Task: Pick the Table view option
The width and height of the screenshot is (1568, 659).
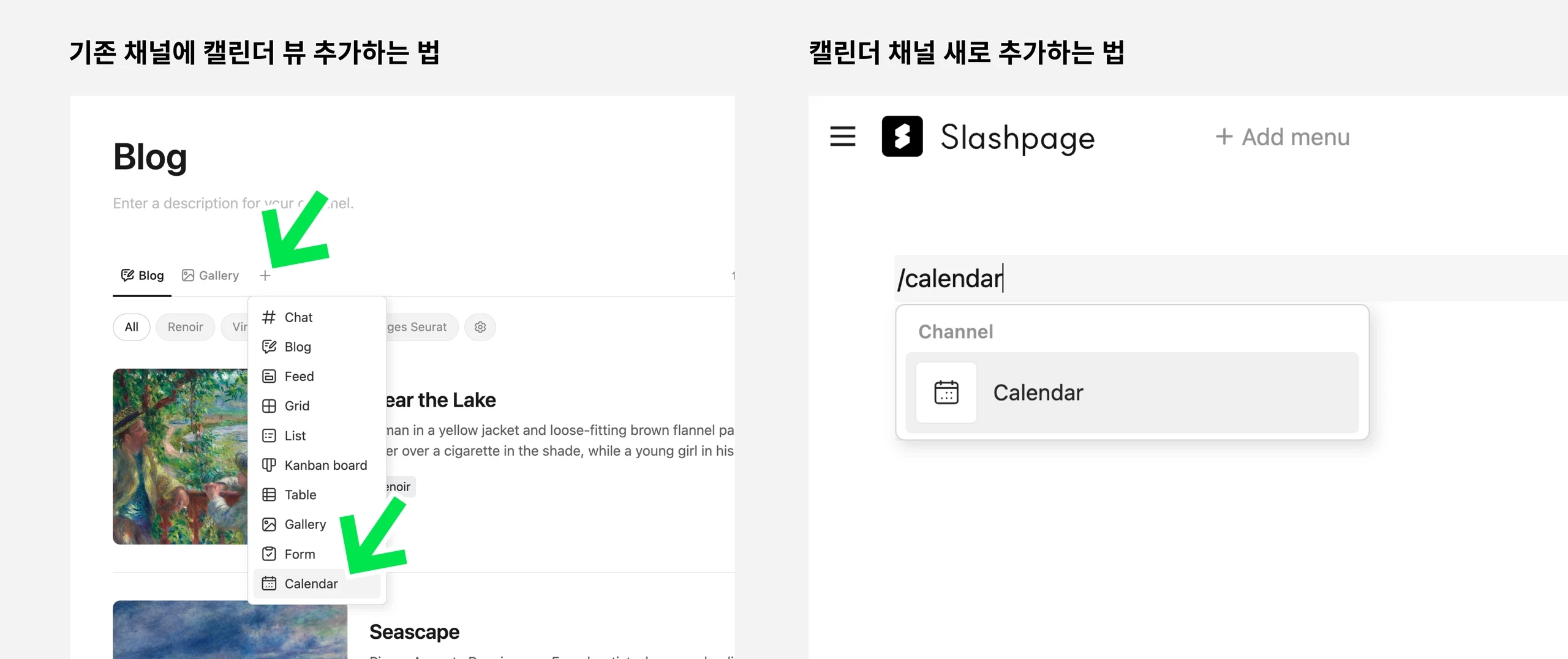Action: tap(300, 495)
